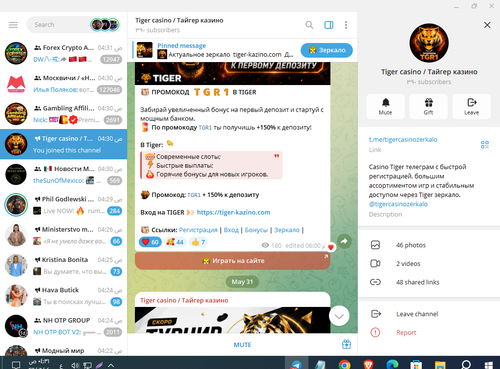Click the Forex Crypto chat avatar

[16, 53]
